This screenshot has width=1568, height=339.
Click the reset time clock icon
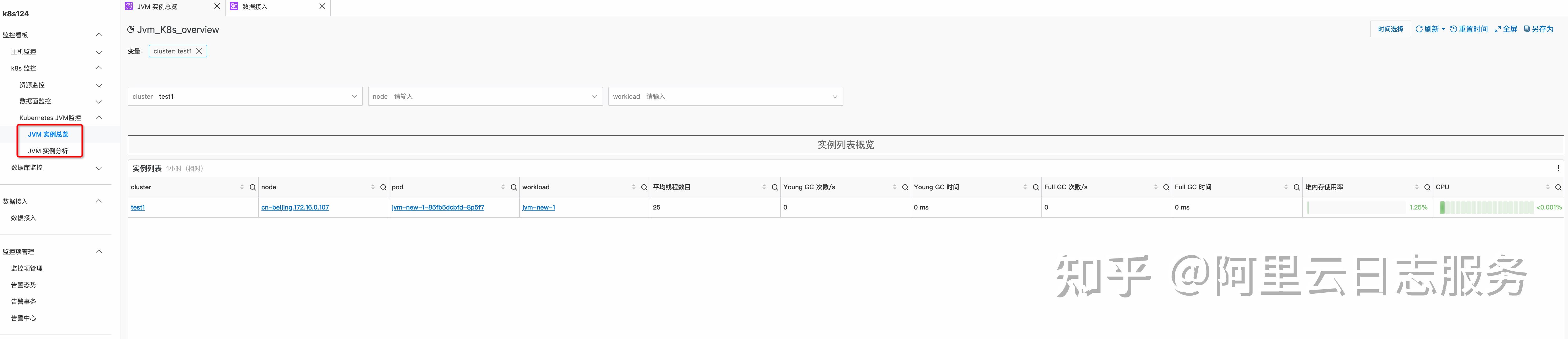1454,29
